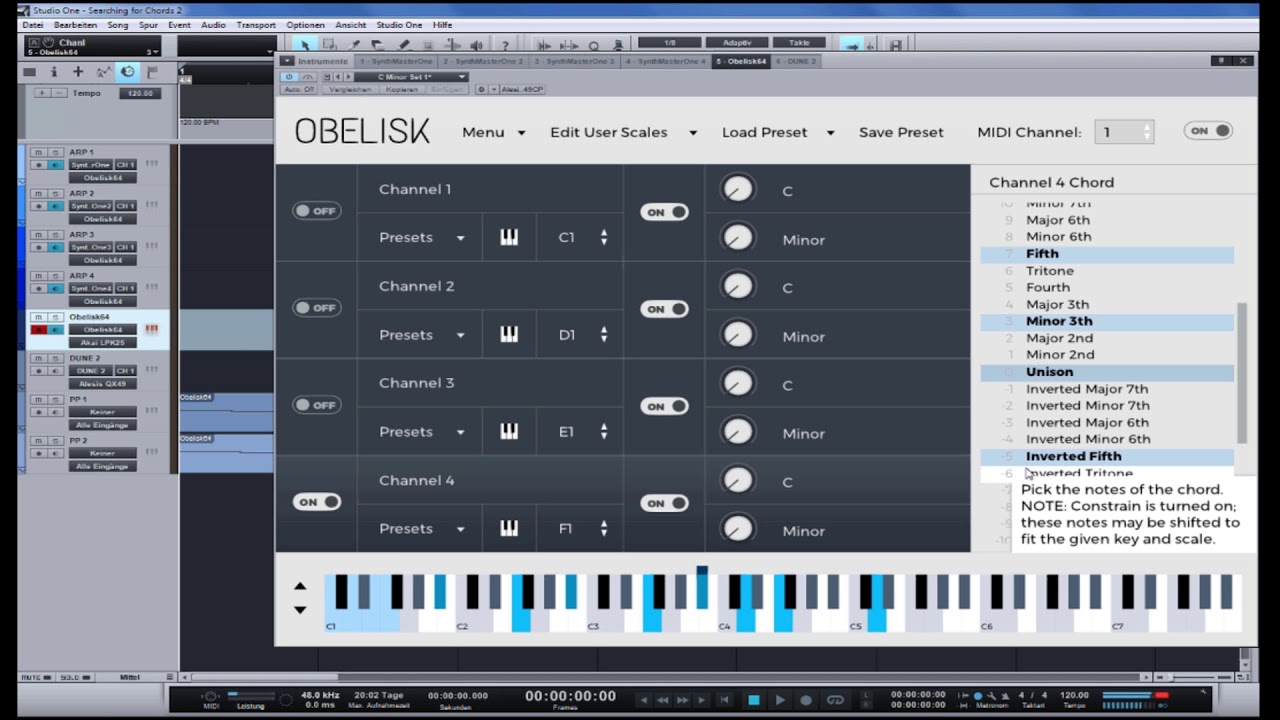
Task: Pin the instrument window
Action: [x=1220, y=61]
